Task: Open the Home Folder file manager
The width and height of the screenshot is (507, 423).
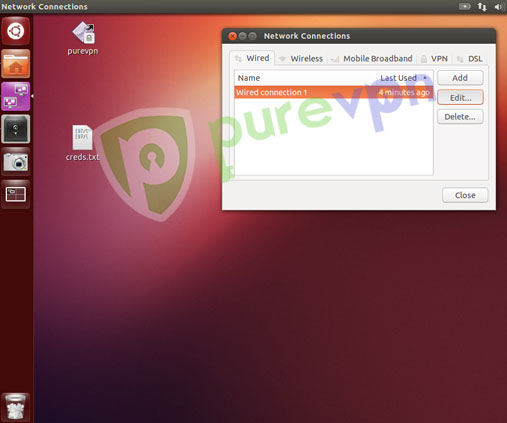Action: coord(16,64)
